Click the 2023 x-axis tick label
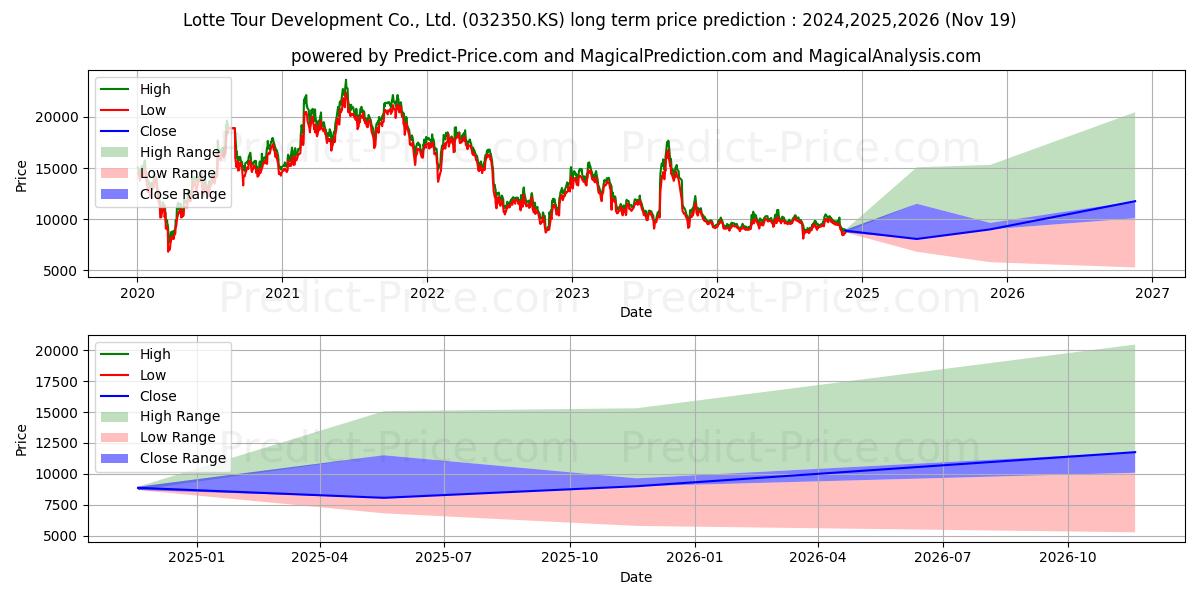This screenshot has width=1200, height=600. point(572,293)
